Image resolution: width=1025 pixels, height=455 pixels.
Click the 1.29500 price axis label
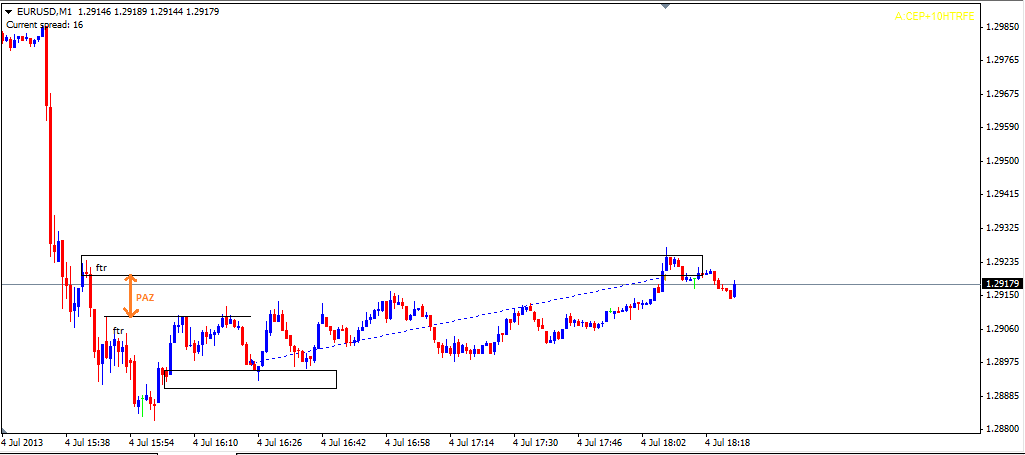[1001, 161]
